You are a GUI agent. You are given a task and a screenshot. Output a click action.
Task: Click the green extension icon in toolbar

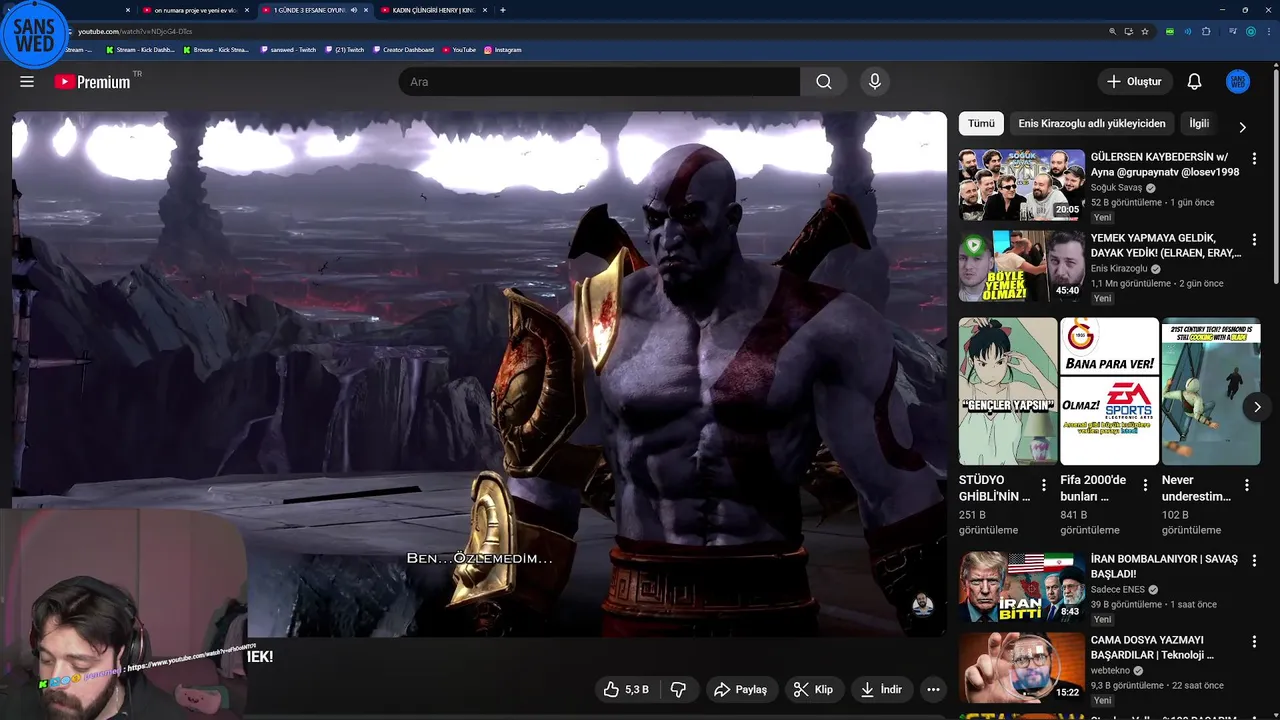coord(1170,31)
